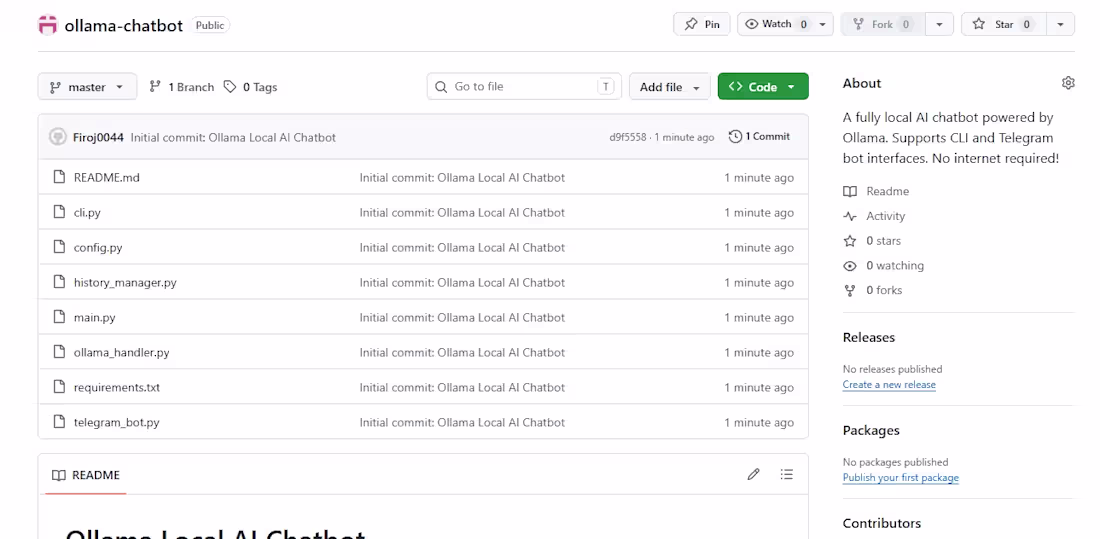Click Firoj0044's avatar in the commit row
Image resolution: width=1100 pixels, height=539 pixels.
click(58, 137)
